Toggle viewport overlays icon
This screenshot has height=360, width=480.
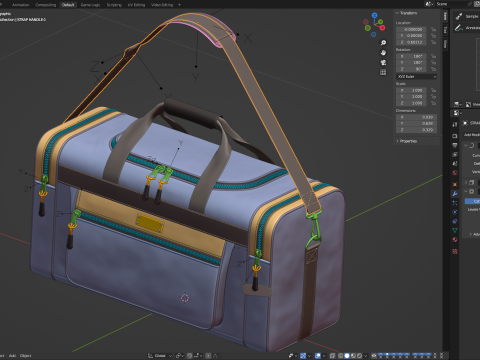318,356
